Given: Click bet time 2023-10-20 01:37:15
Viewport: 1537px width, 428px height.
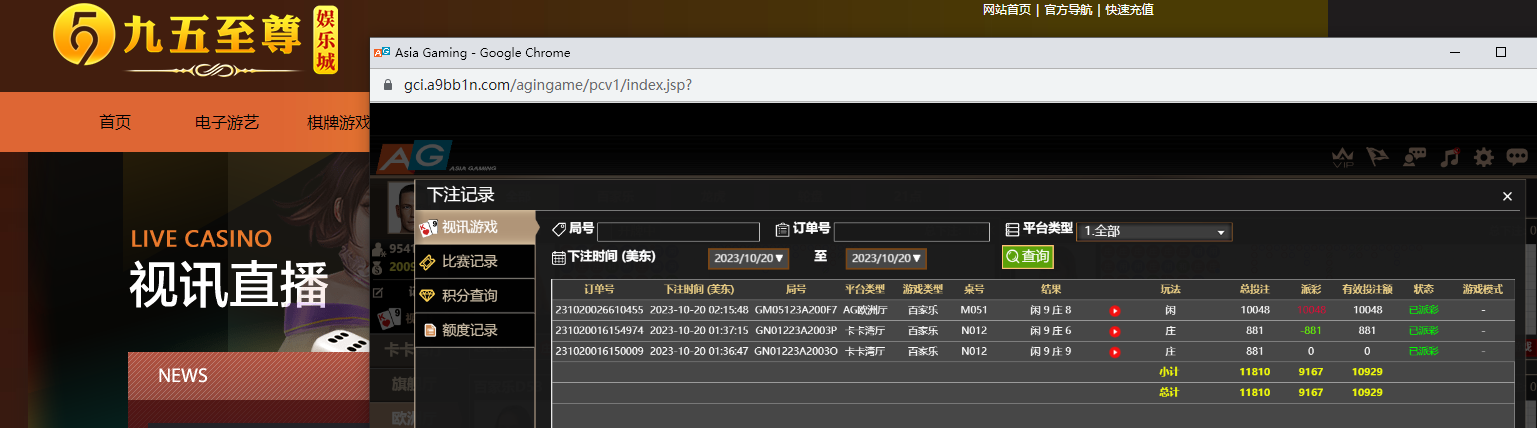Looking at the screenshot, I should coord(699,331).
